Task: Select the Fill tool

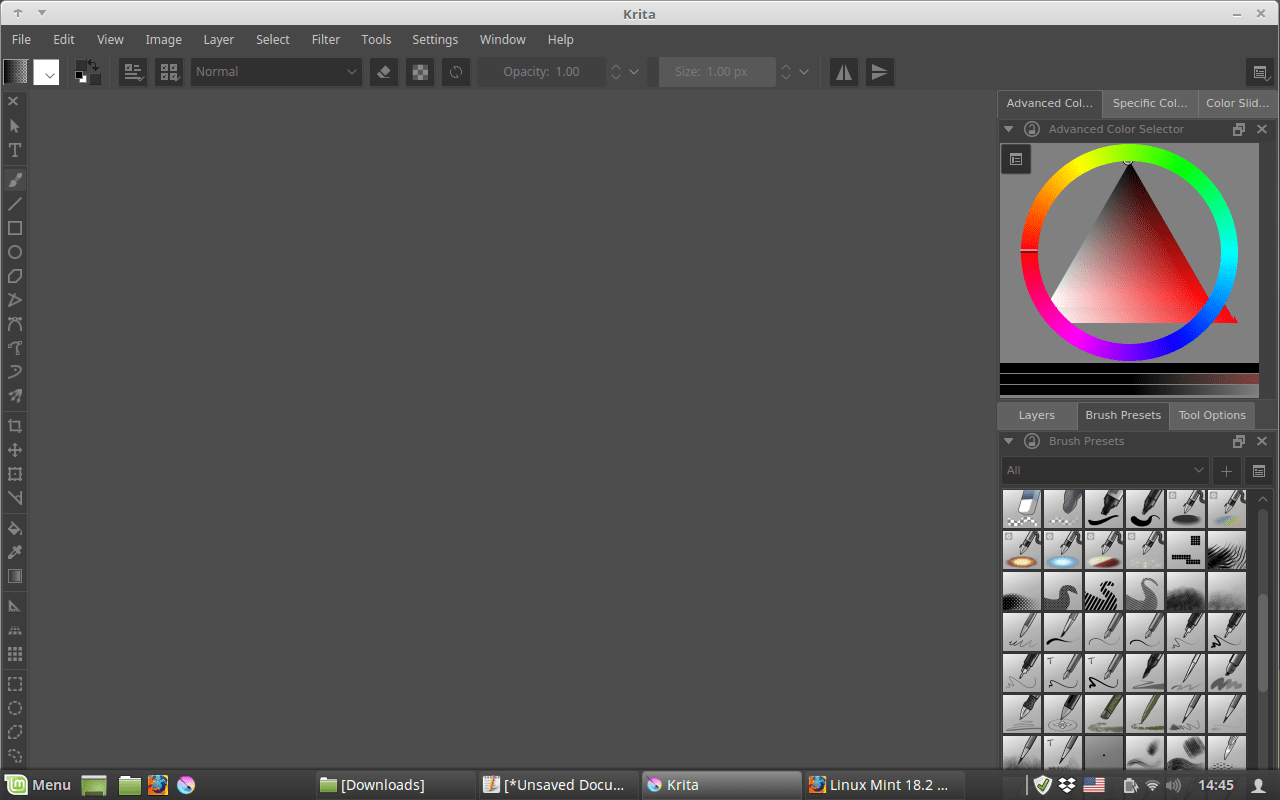Action: coord(15,528)
